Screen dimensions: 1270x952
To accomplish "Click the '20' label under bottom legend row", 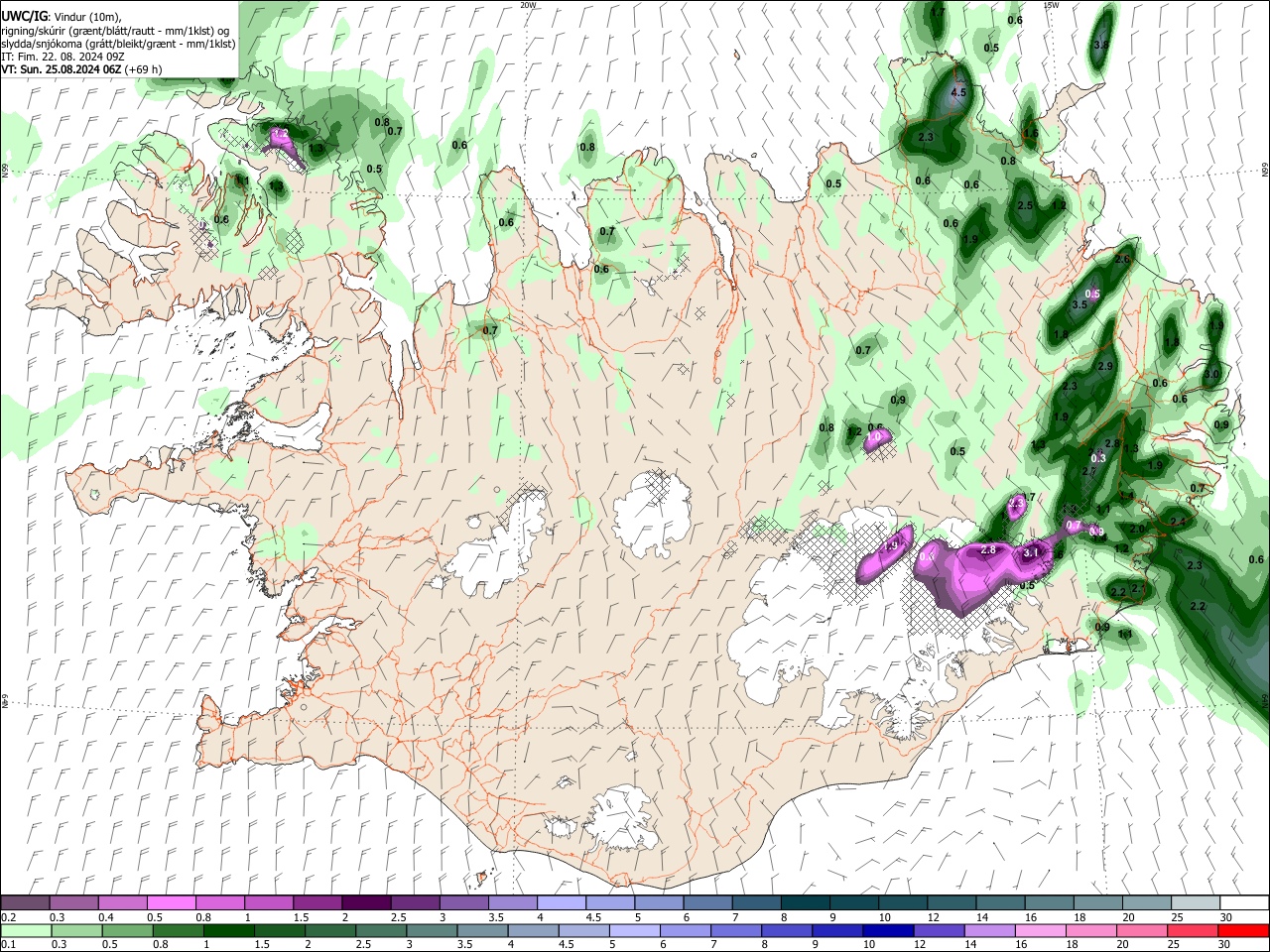I will click(1122, 944).
